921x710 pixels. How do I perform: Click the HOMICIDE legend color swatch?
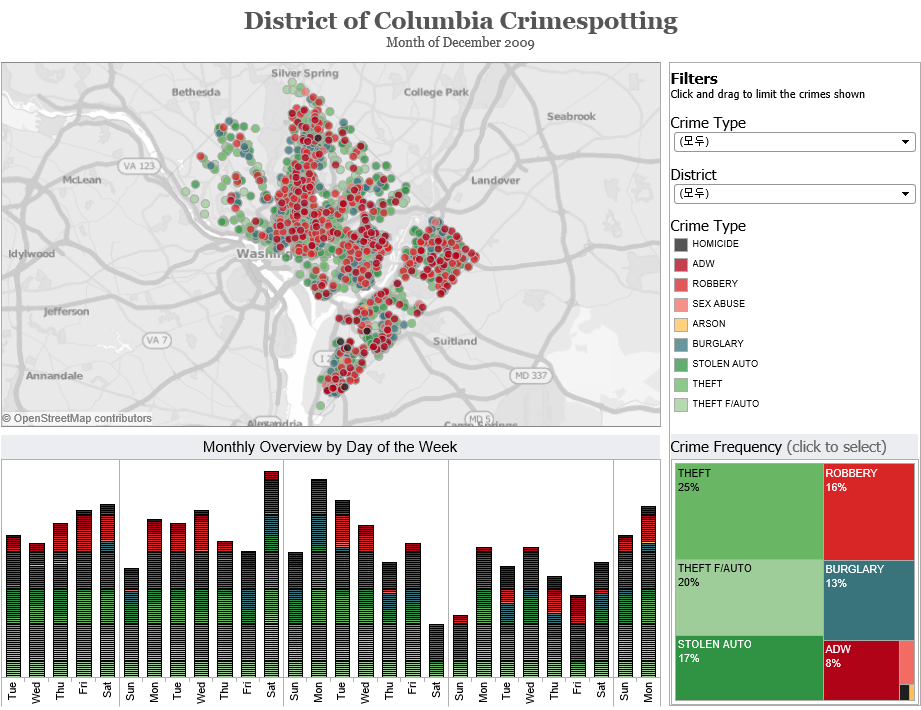click(681, 244)
